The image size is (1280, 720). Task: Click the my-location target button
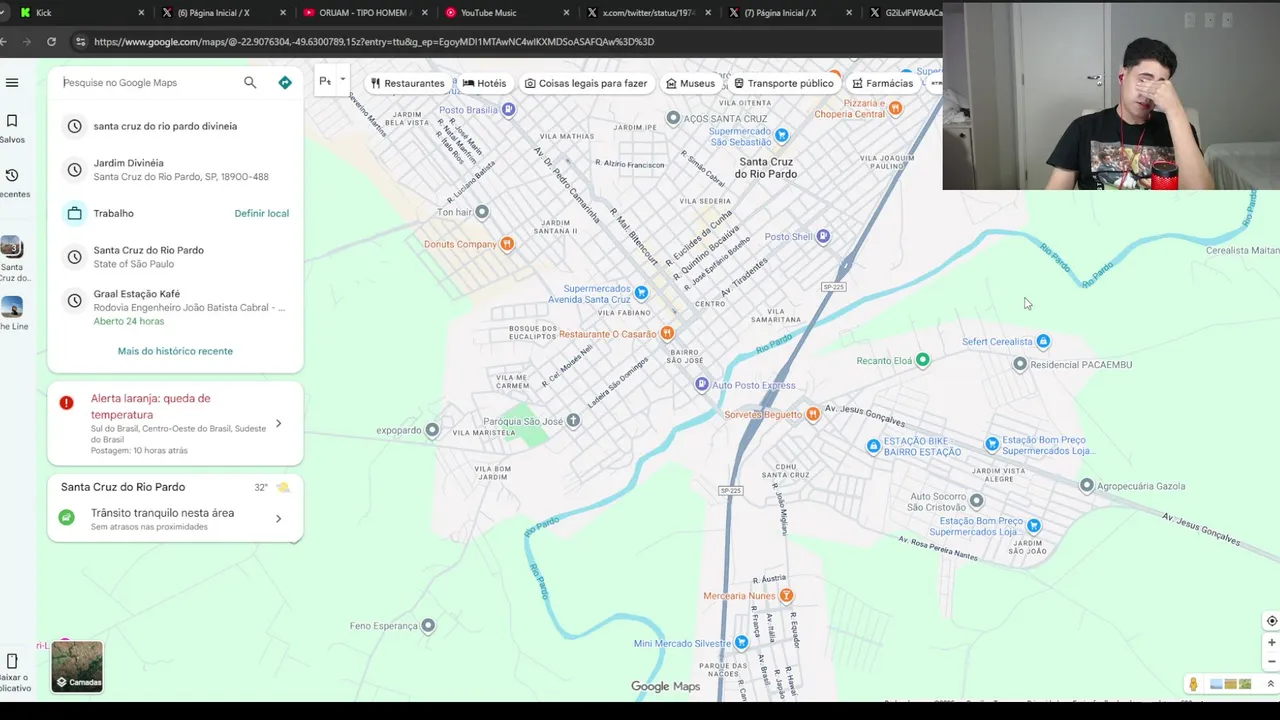click(x=1271, y=621)
